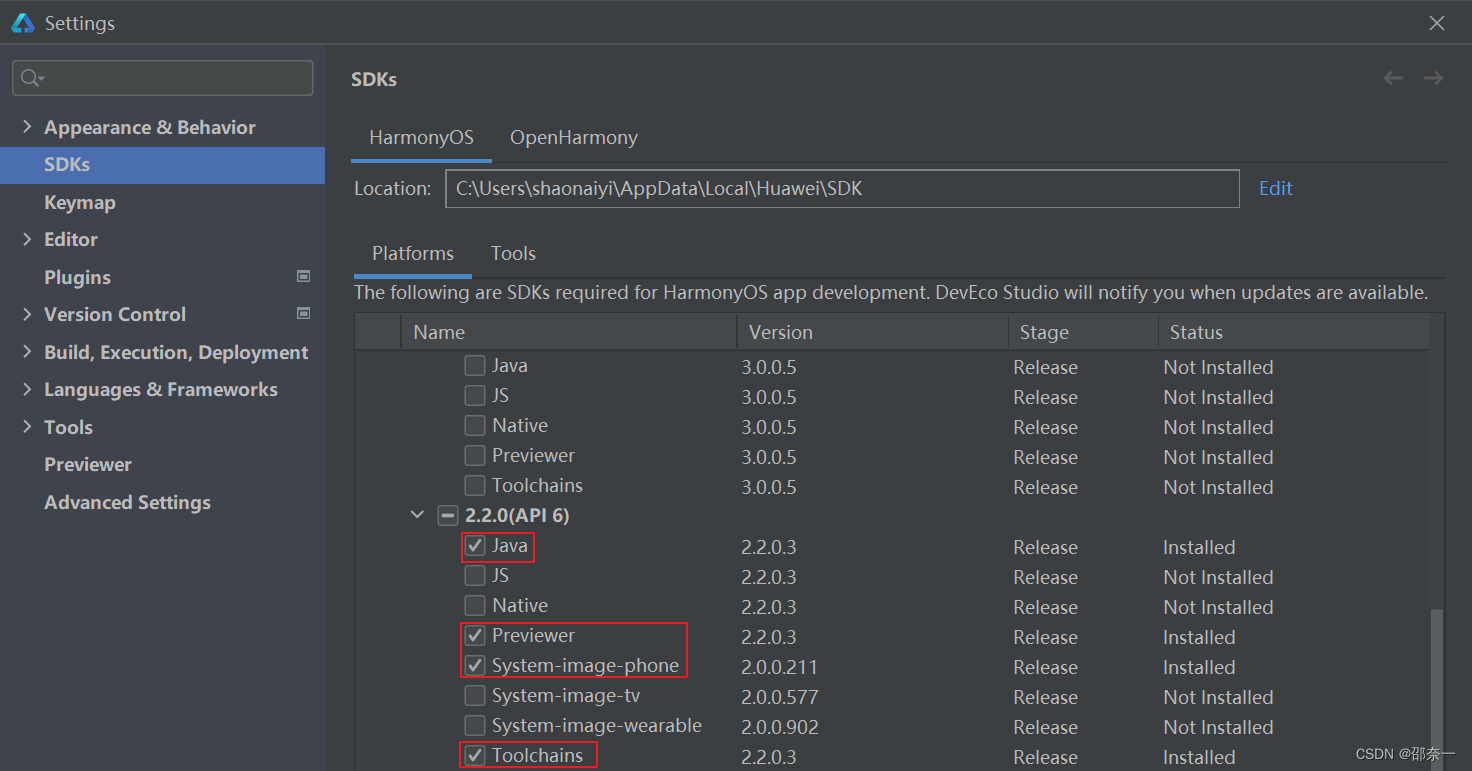Click the DevEco Studio logo icon
The image size is (1472, 771).
tap(23, 22)
